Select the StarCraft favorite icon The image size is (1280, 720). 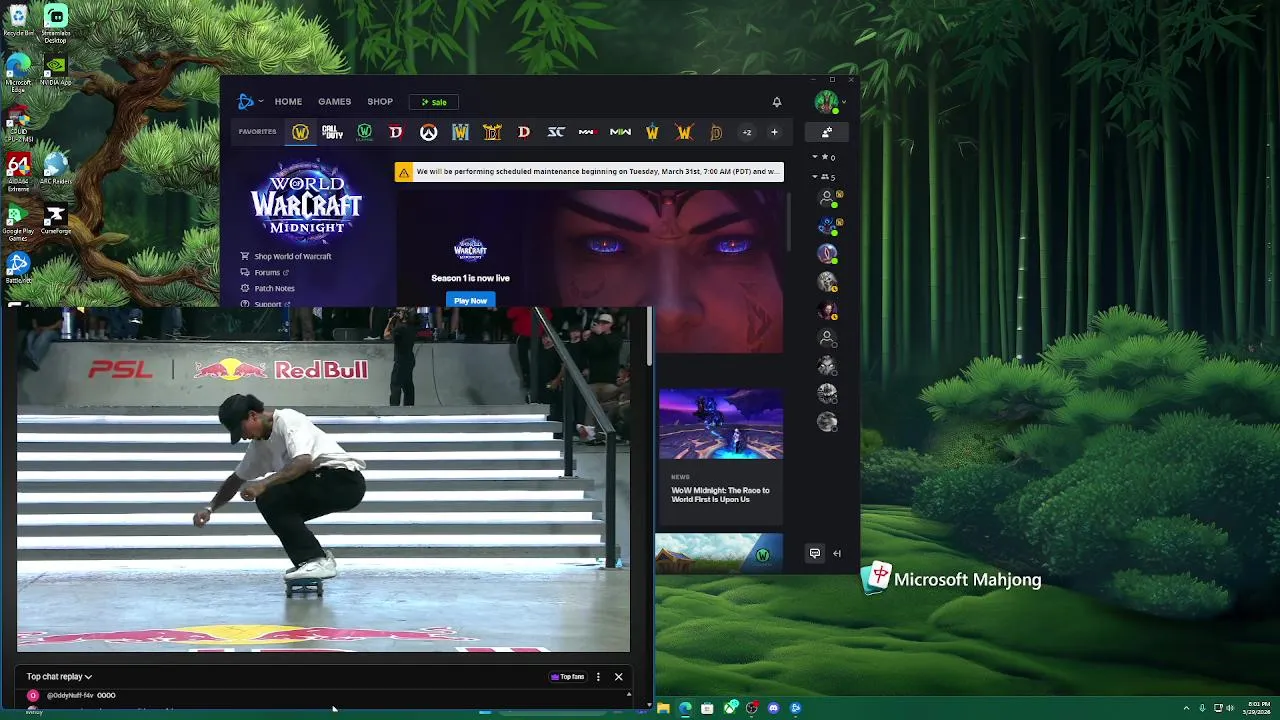point(556,132)
